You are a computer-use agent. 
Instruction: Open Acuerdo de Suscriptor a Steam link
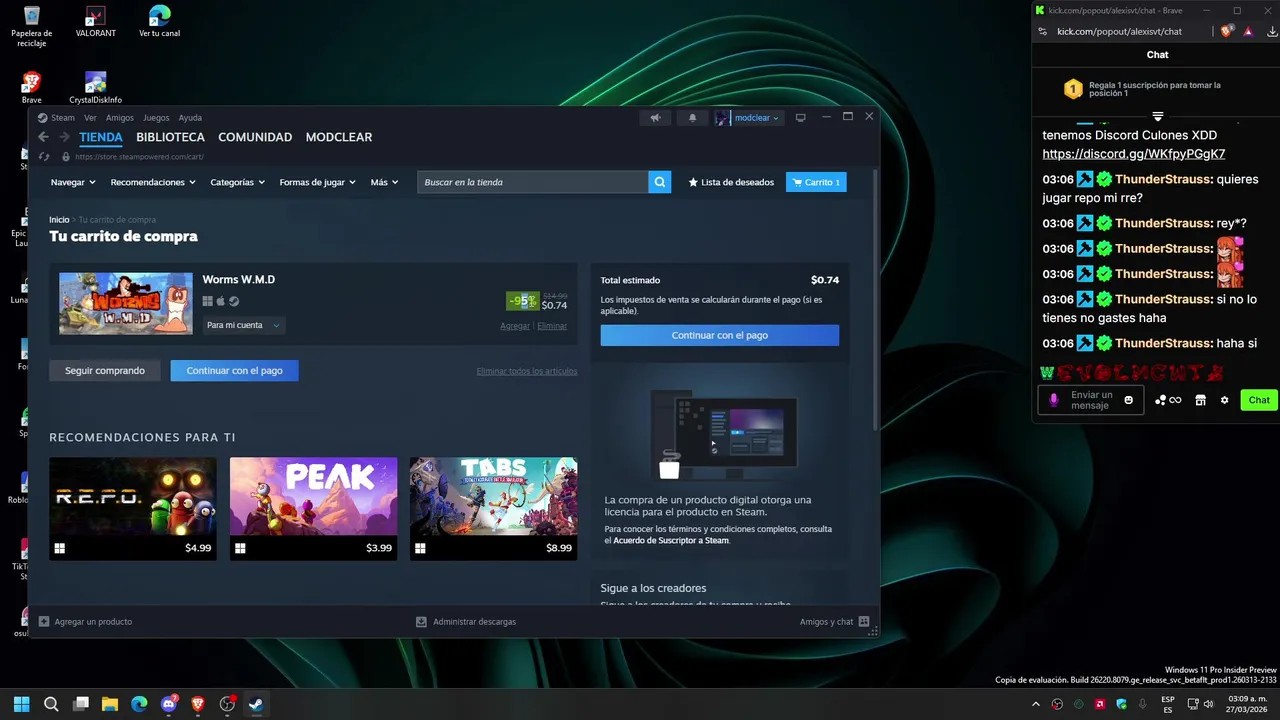pyautogui.click(x=671, y=540)
